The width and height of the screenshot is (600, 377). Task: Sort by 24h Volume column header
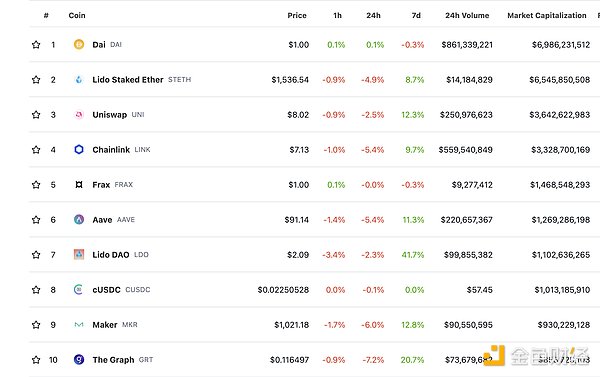point(467,15)
